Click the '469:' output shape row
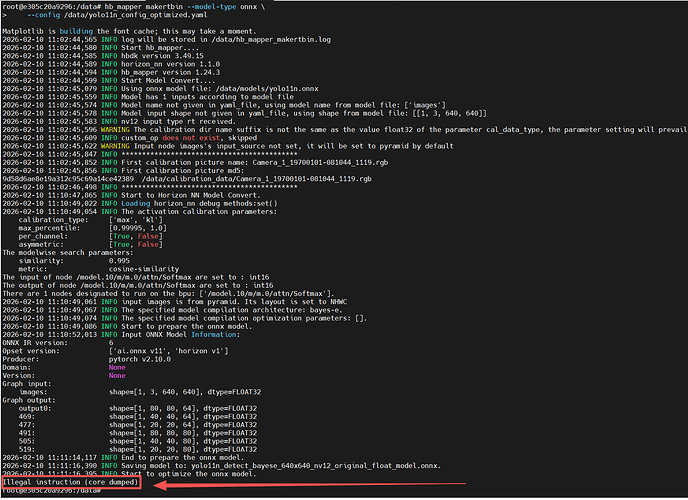Viewport: 688px width, 500px height. [x=138, y=417]
